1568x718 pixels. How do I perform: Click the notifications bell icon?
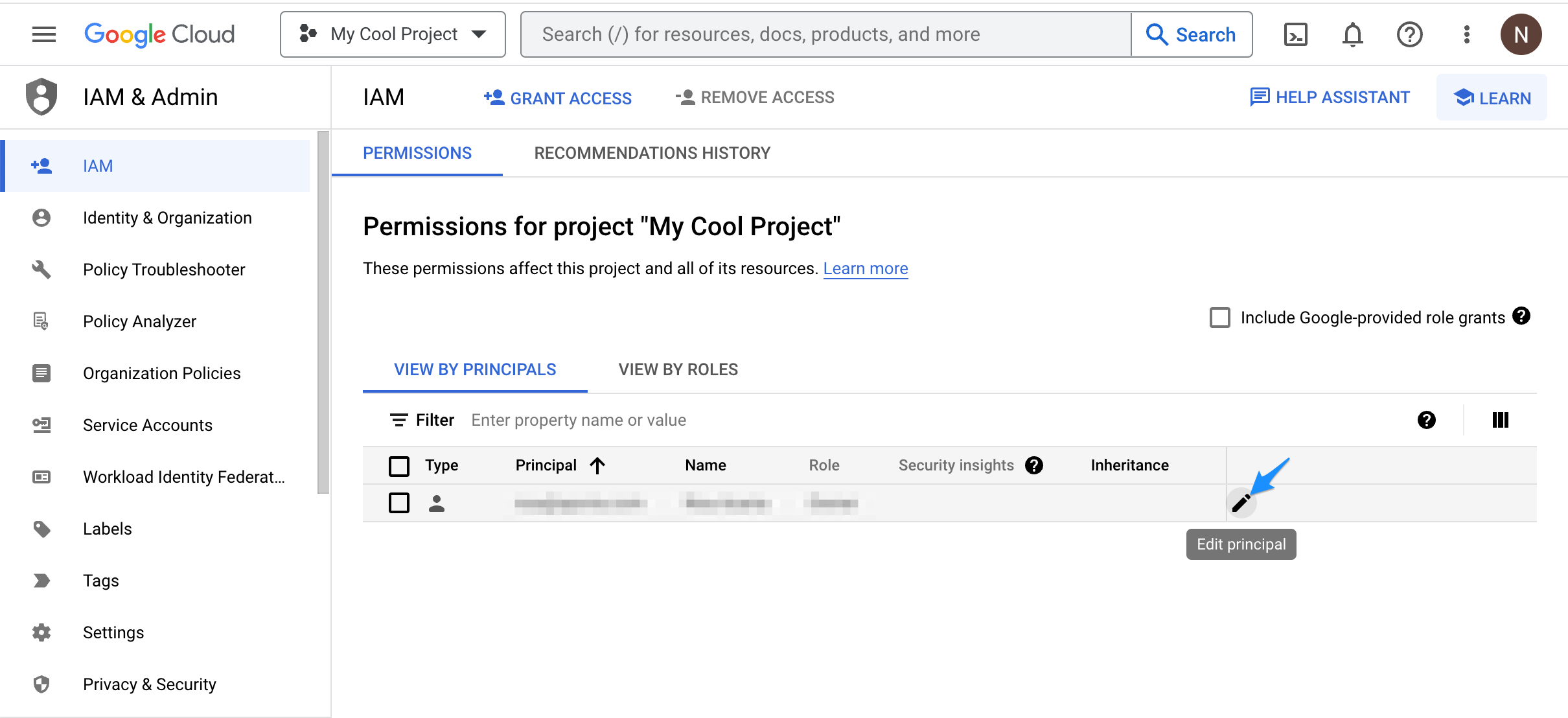tap(1352, 34)
